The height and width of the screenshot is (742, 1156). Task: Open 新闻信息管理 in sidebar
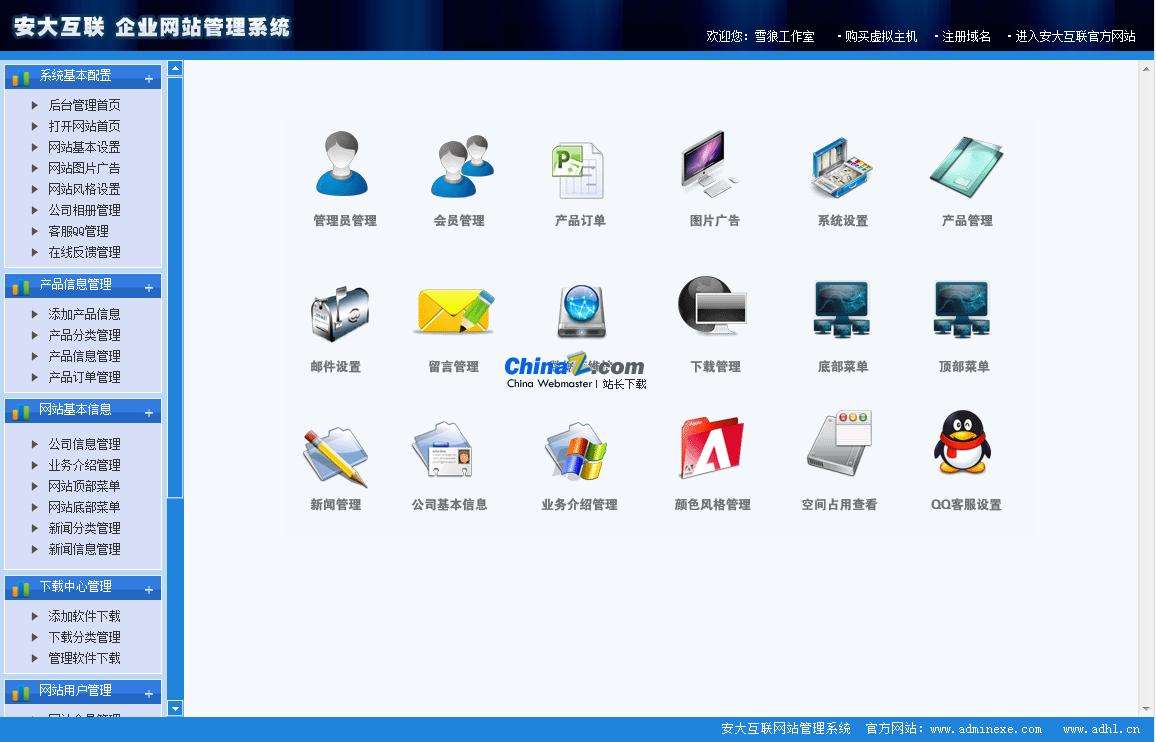[84, 549]
